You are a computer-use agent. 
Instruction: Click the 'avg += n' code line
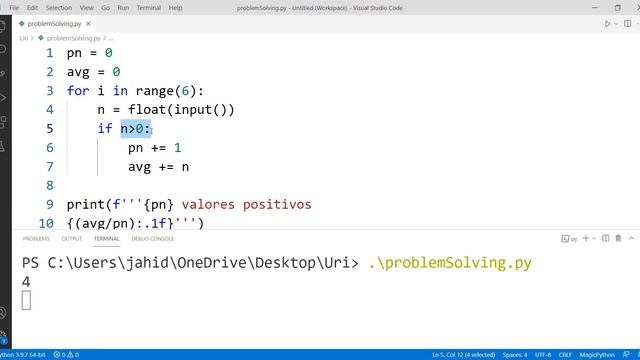coord(158,167)
